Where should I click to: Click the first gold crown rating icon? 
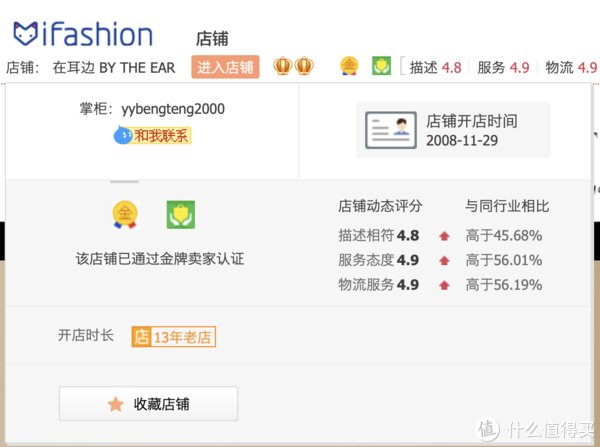point(283,66)
